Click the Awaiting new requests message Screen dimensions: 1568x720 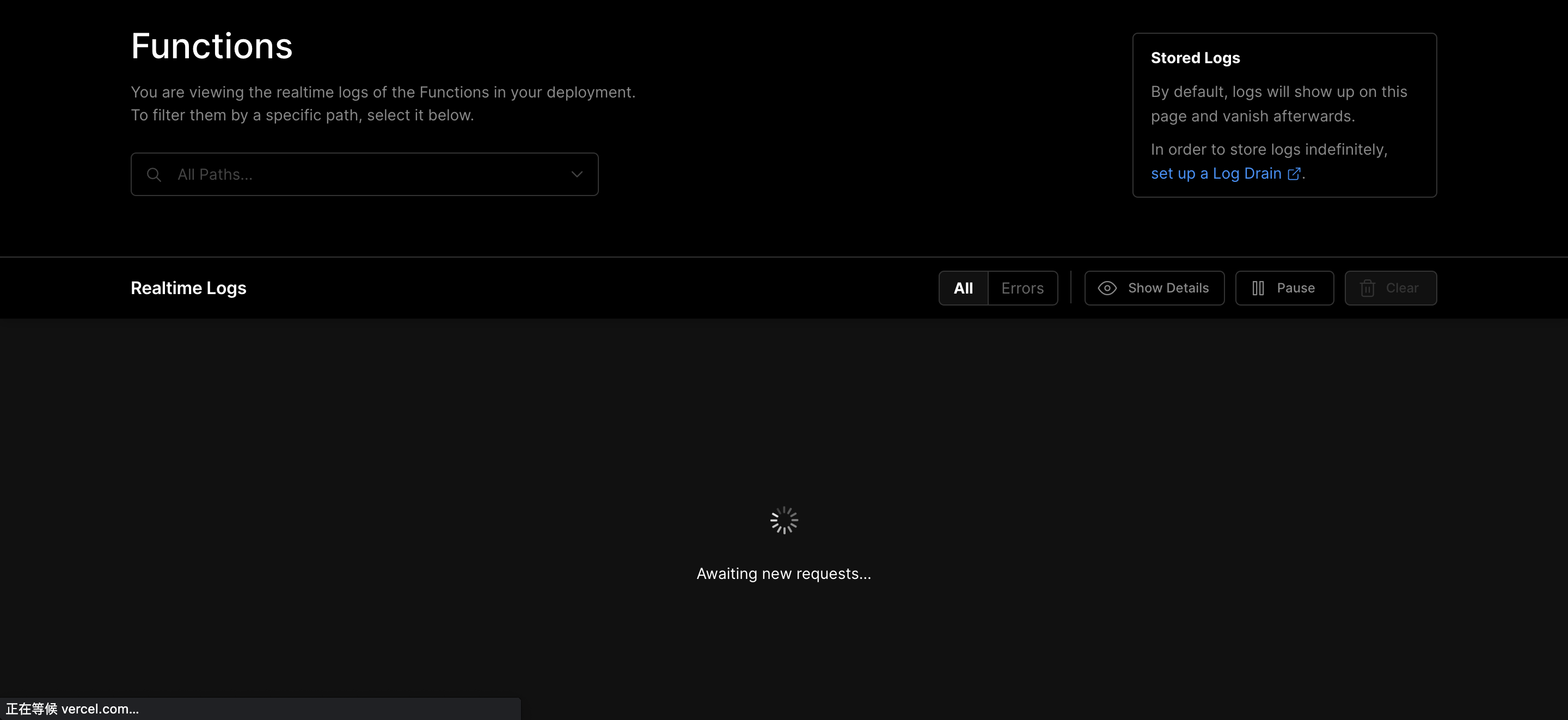tap(783, 574)
